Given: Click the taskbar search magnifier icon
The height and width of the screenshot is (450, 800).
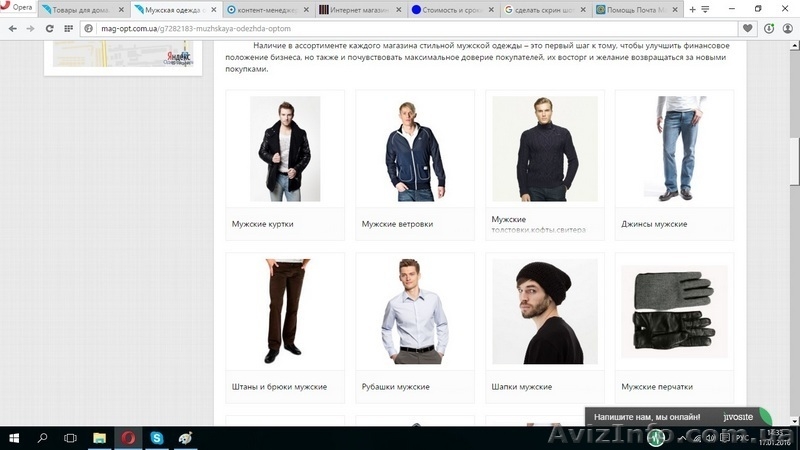Looking at the screenshot, I should coord(43,437).
